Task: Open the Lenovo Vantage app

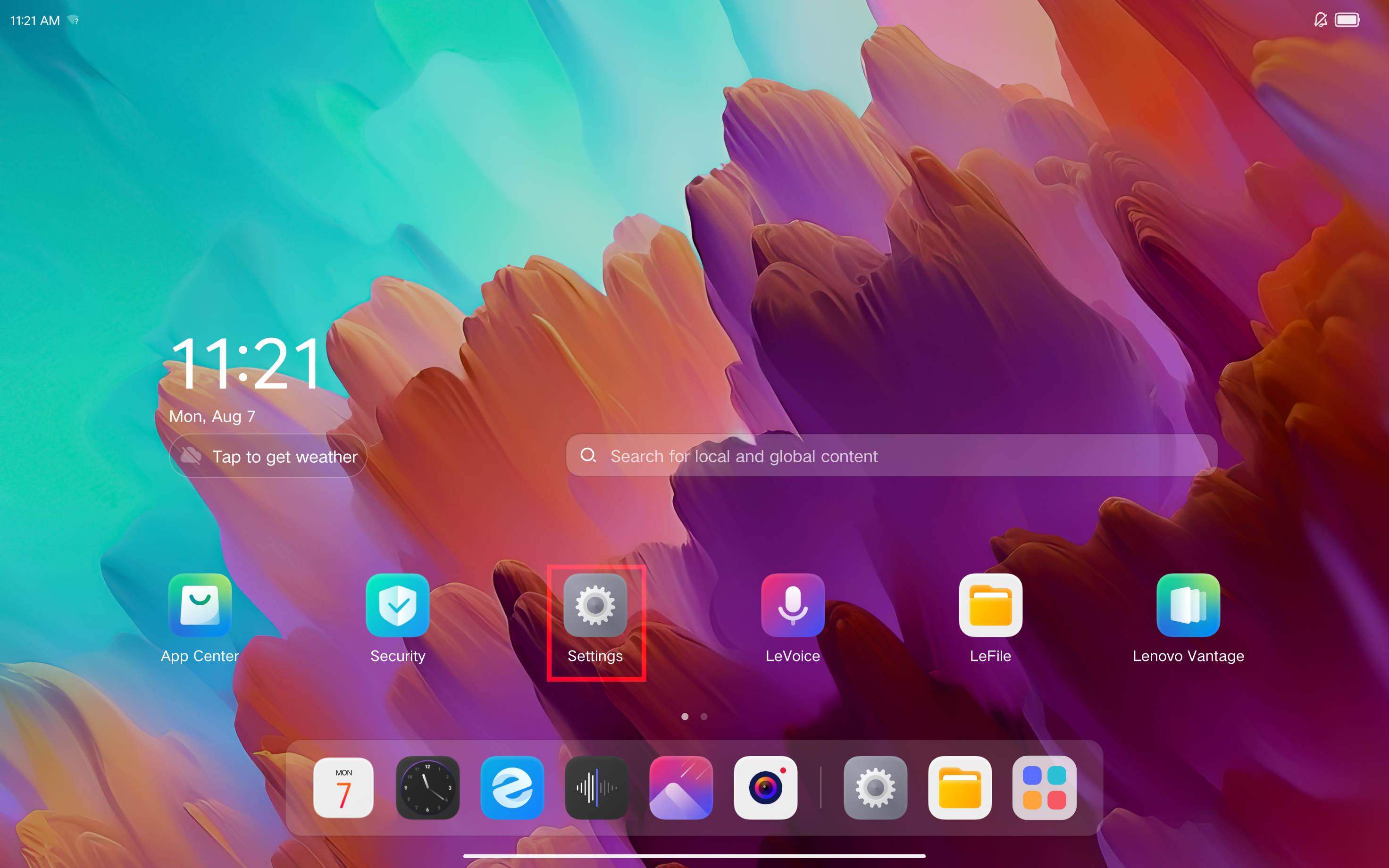Action: (x=1188, y=605)
